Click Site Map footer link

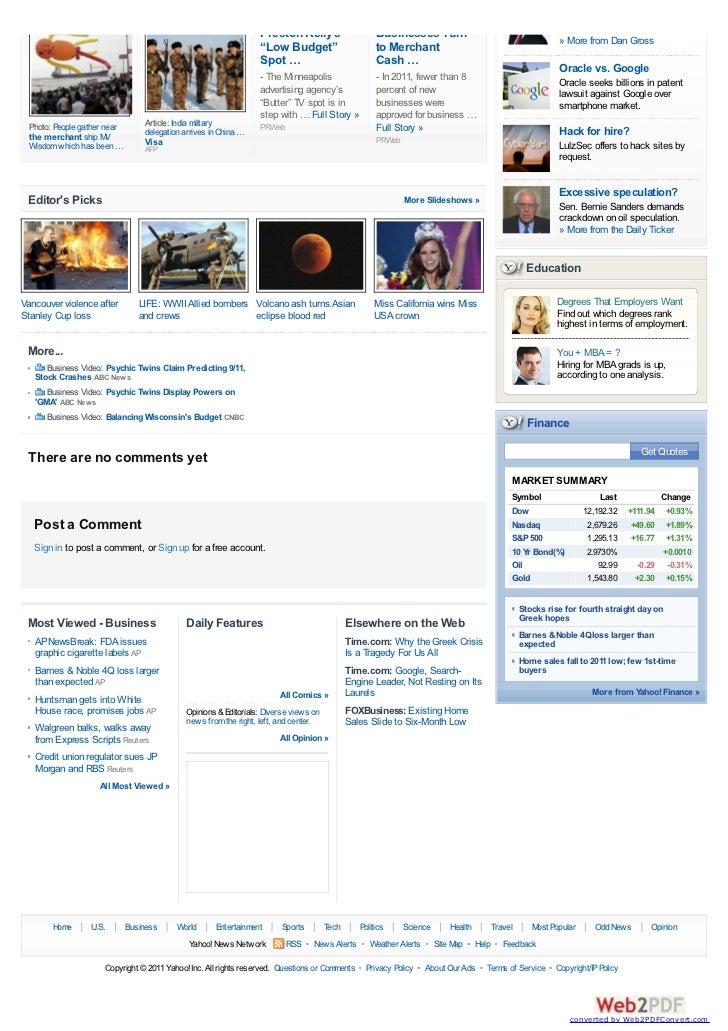[x=448, y=944]
